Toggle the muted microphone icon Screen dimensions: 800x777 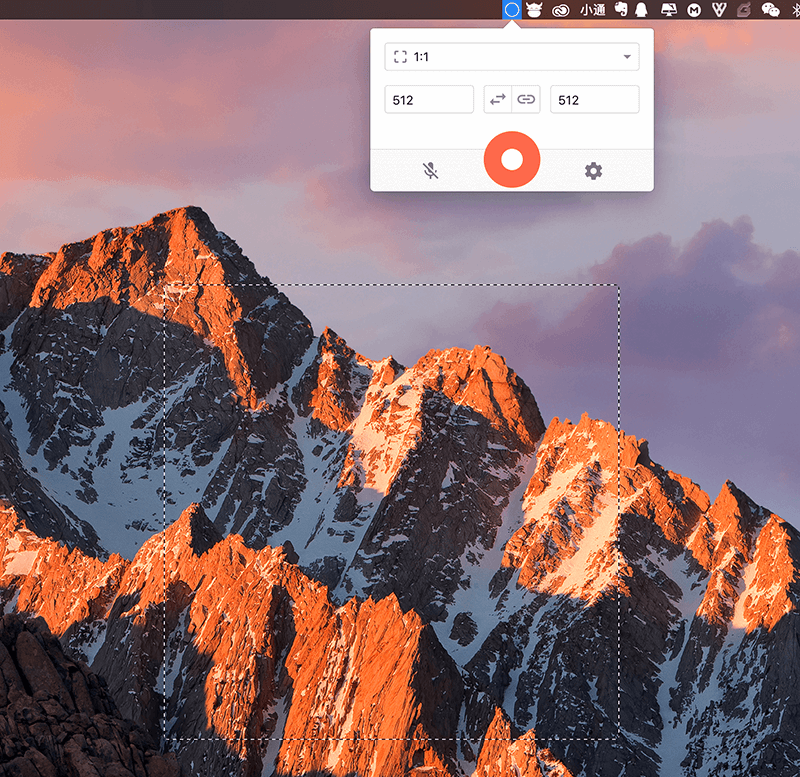click(x=431, y=171)
